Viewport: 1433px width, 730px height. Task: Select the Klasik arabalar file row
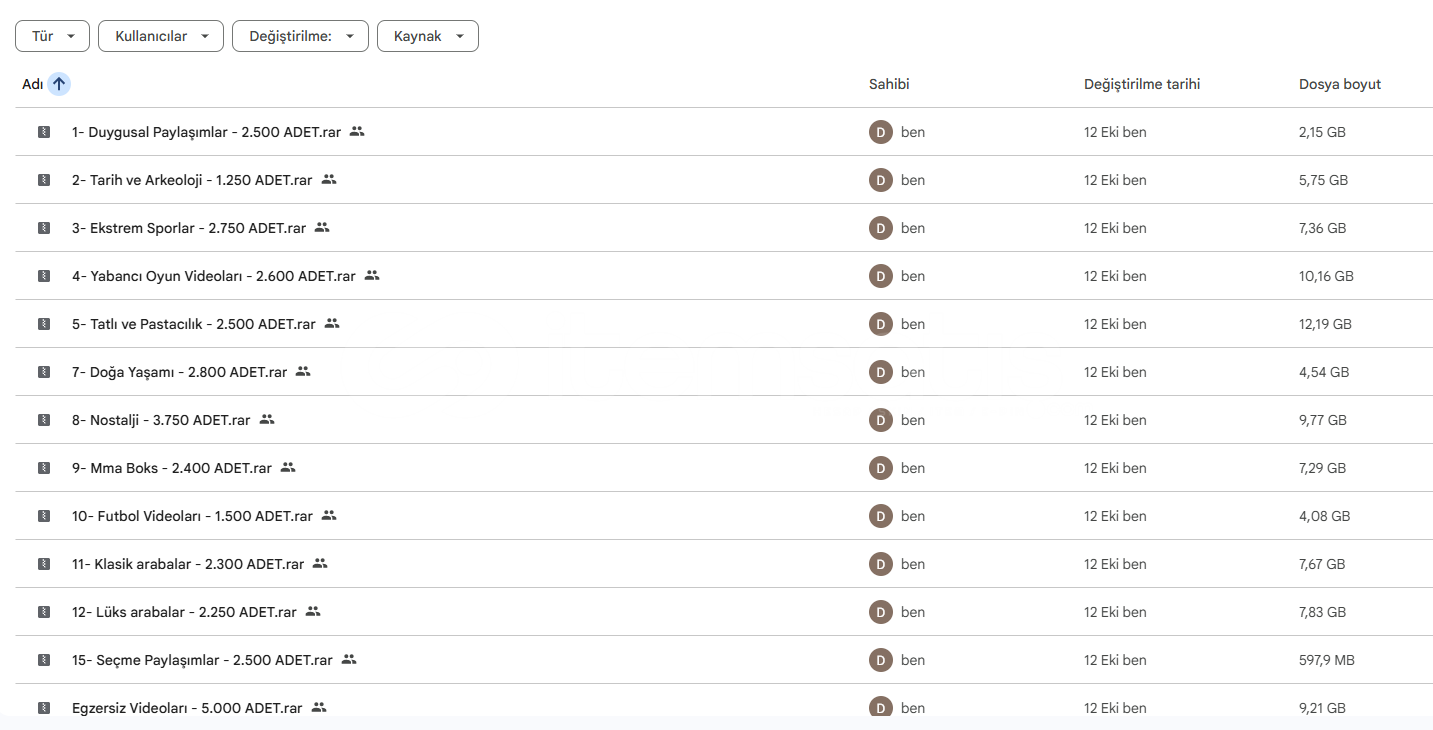pos(187,564)
